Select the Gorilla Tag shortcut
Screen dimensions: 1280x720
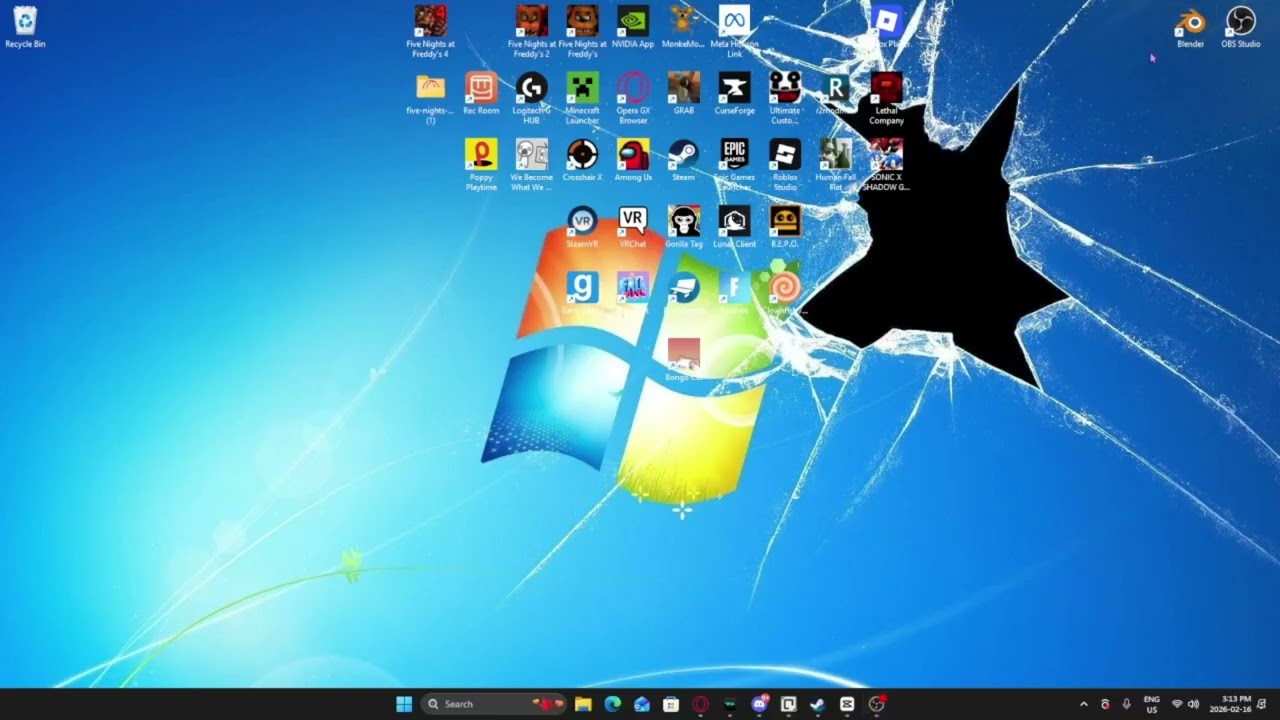pos(683,227)
